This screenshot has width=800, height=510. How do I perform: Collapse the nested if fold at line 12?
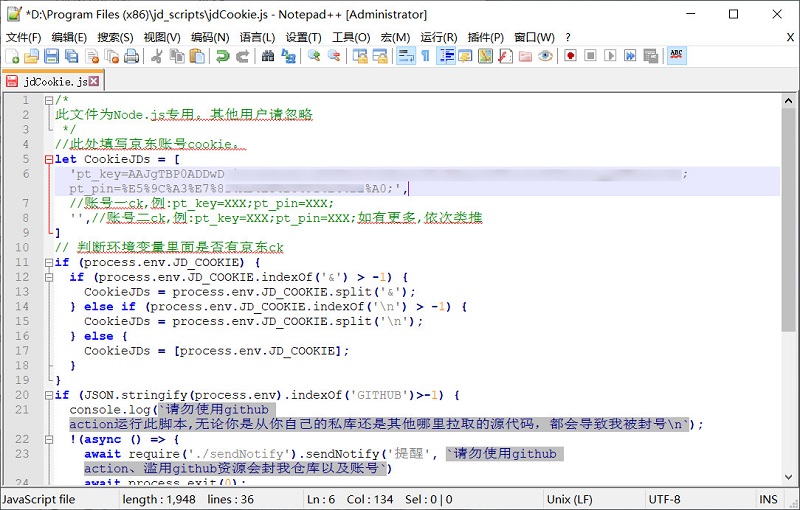point(48,277)
